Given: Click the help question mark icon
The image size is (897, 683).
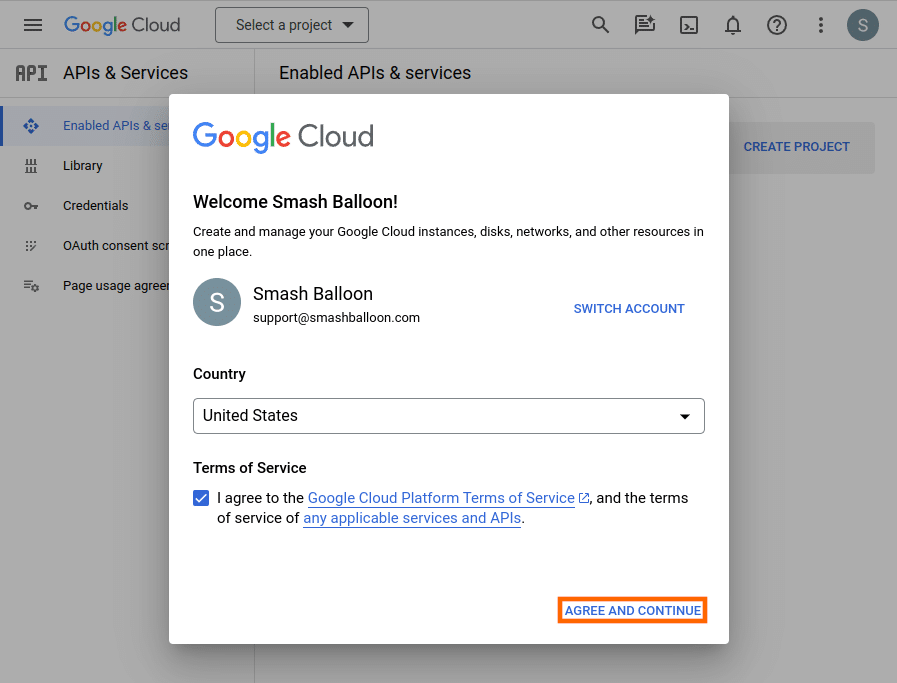Looking at the screenshot, I should [x=776, y=25].
